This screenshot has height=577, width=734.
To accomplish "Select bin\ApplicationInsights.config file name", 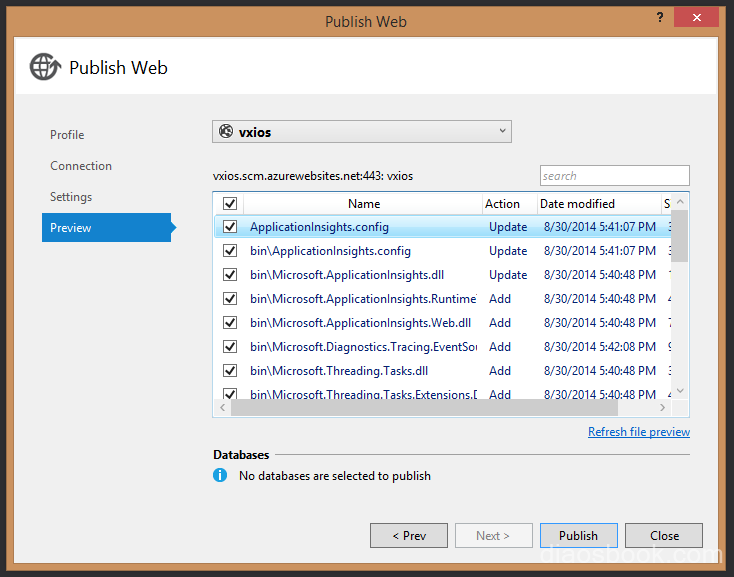I will (x=330, y=251).
